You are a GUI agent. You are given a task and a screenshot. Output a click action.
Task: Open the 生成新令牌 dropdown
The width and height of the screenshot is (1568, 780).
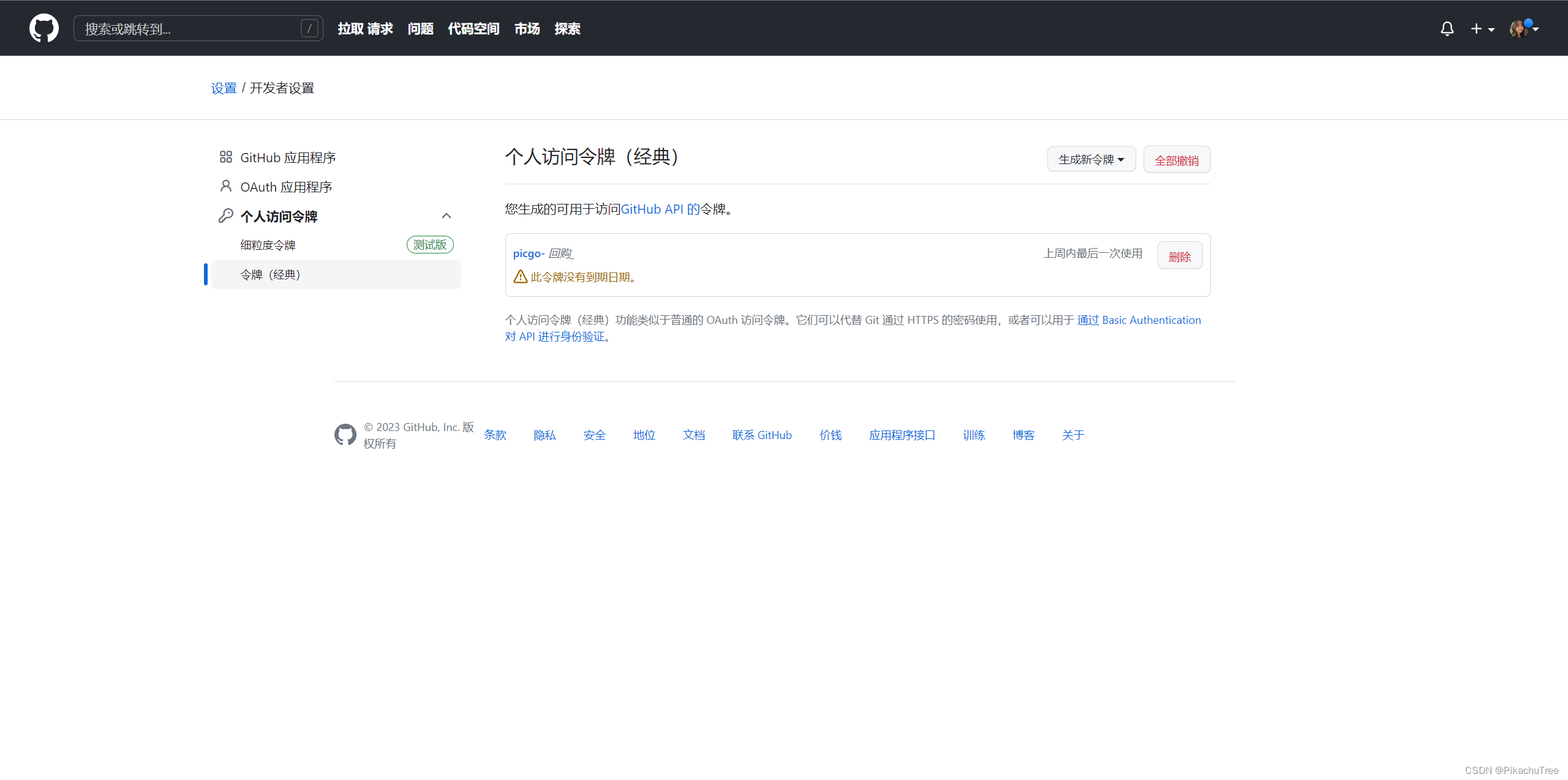tap(1091, 159)
